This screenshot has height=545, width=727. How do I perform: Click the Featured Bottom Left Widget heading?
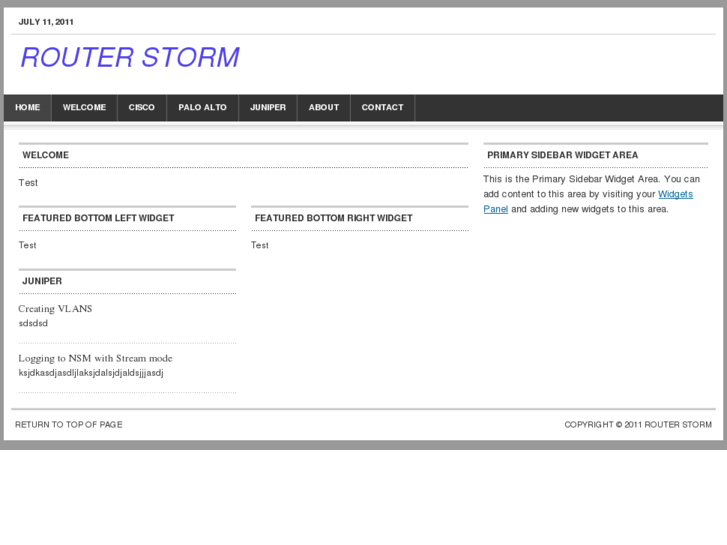coord(98,218)
